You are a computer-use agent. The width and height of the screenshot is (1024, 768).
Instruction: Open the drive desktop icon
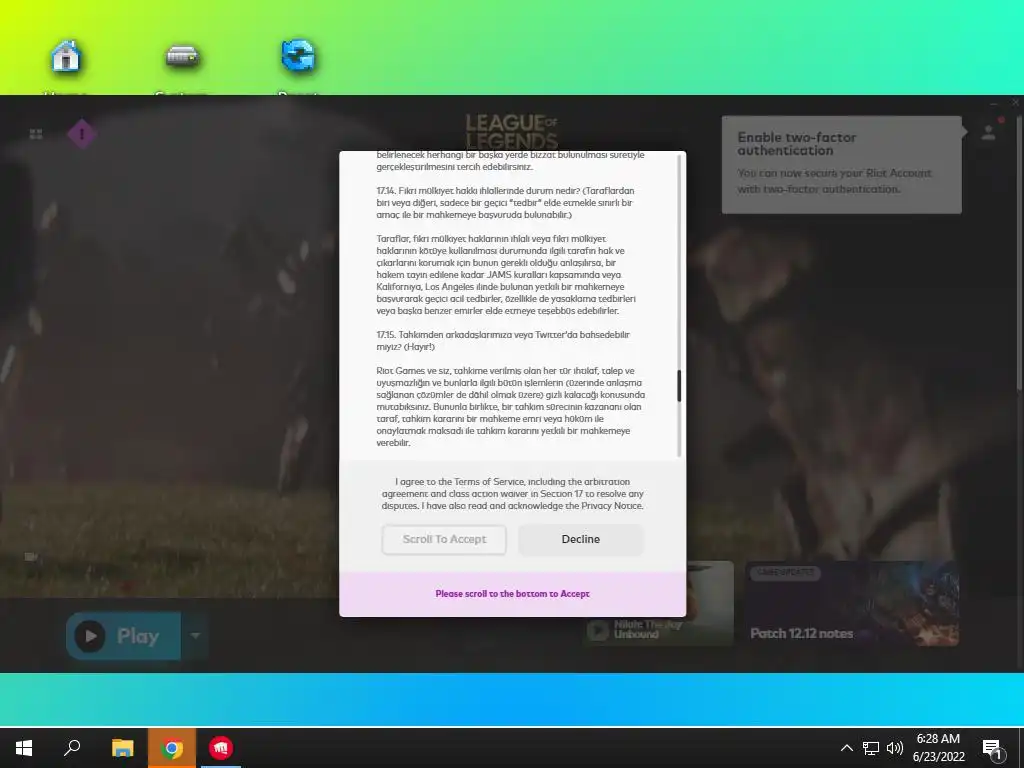coord(182,57)
